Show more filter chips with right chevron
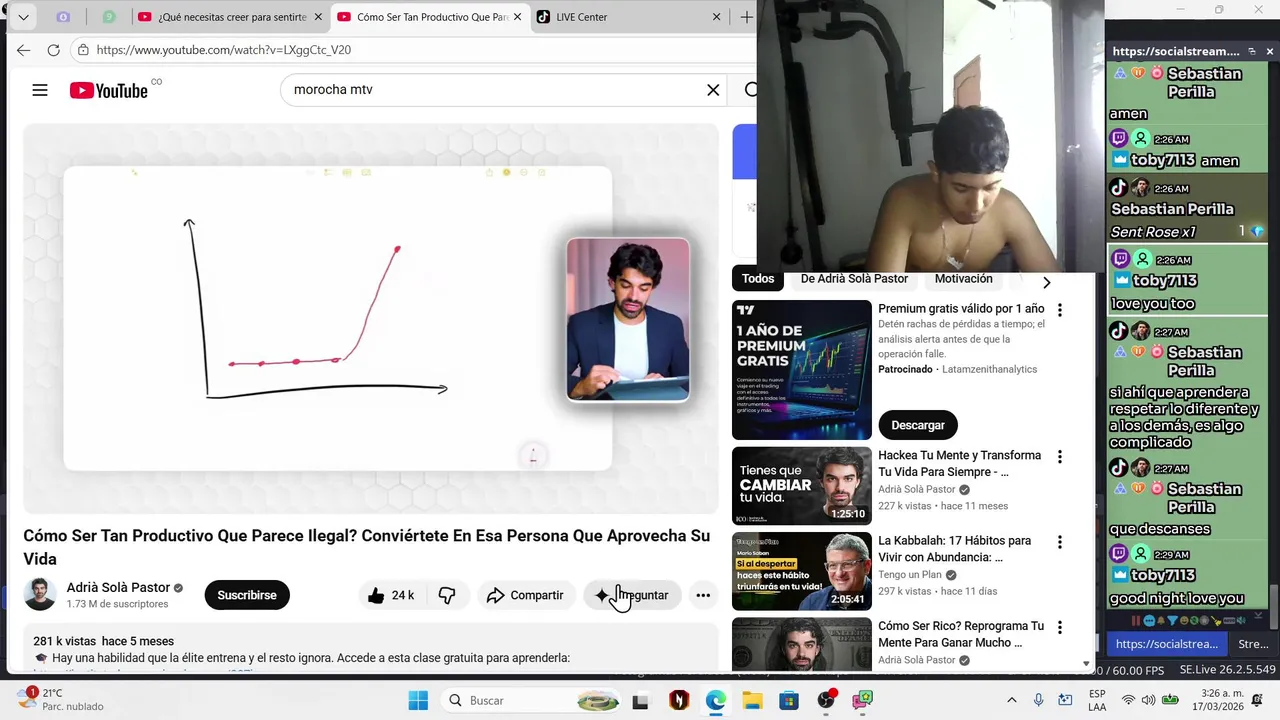 pos(1047,282)
